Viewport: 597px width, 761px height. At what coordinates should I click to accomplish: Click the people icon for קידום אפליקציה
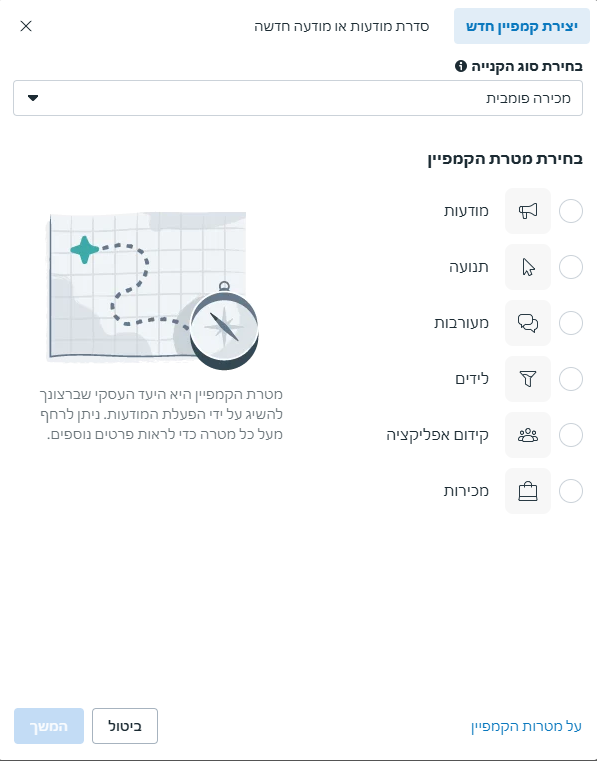tap(528, 435)
